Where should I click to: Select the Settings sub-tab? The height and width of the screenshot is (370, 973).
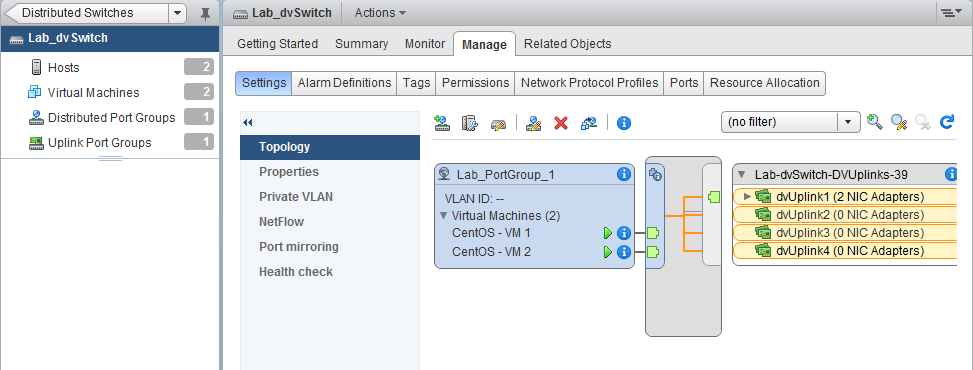264,83
